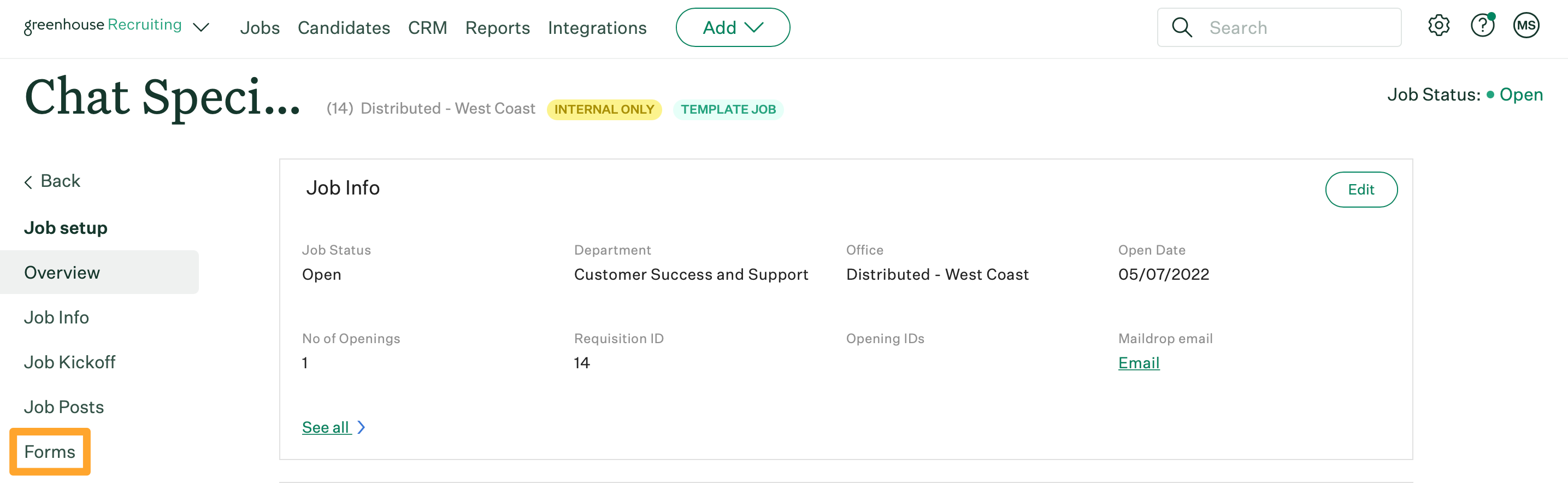Screen dimensions: 1568x483
Task: Open the MS user avatar menu
Action: (x=1525, y=26)
